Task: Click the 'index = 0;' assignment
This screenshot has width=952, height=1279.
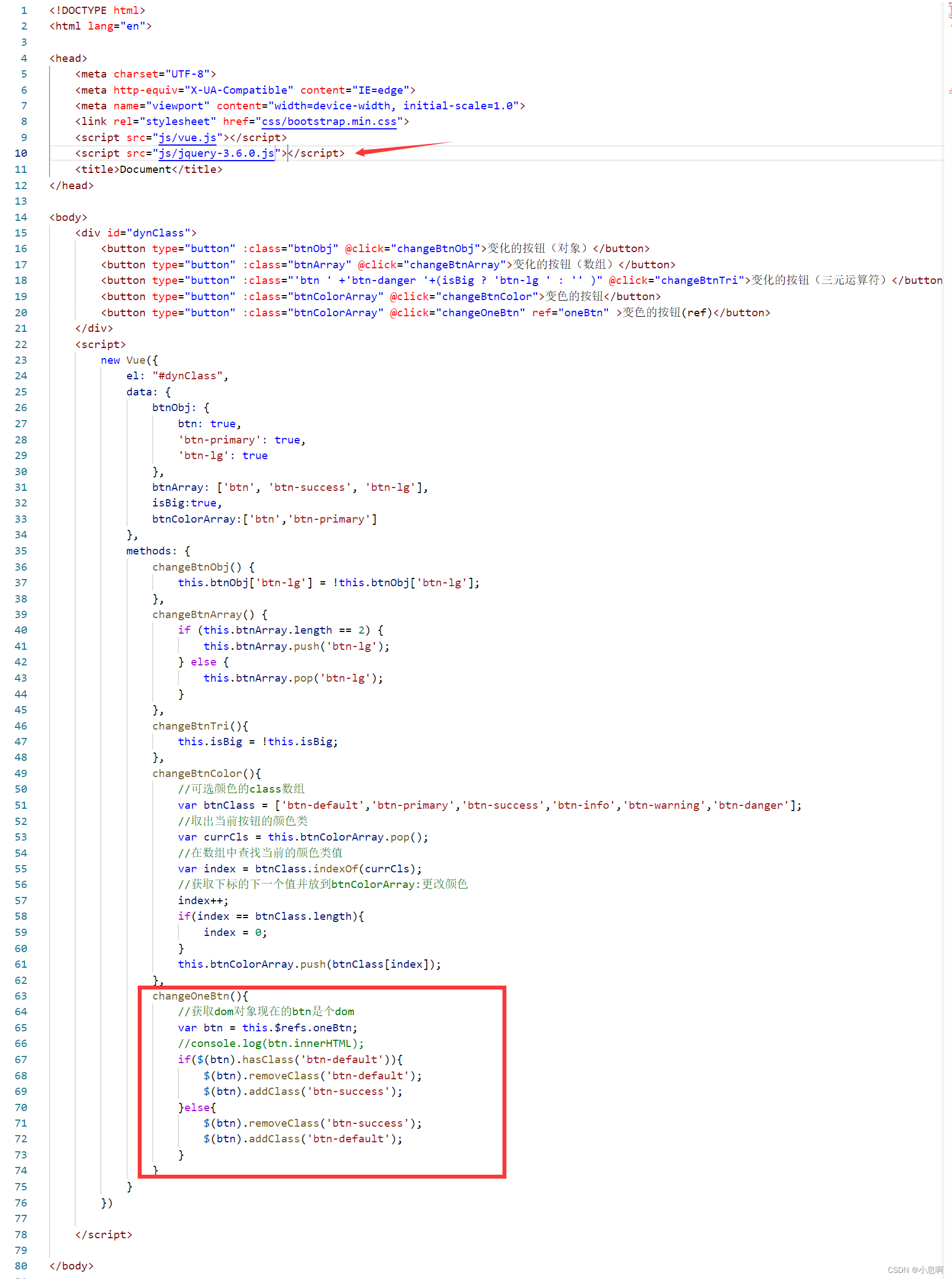Action: point(235,933)
